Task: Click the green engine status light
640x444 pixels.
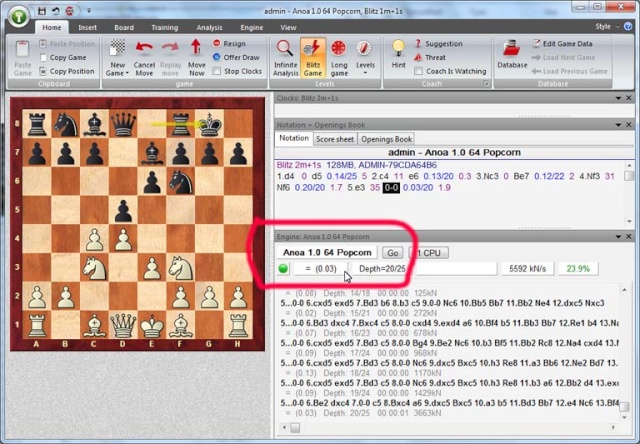Action: pos(283,269)
